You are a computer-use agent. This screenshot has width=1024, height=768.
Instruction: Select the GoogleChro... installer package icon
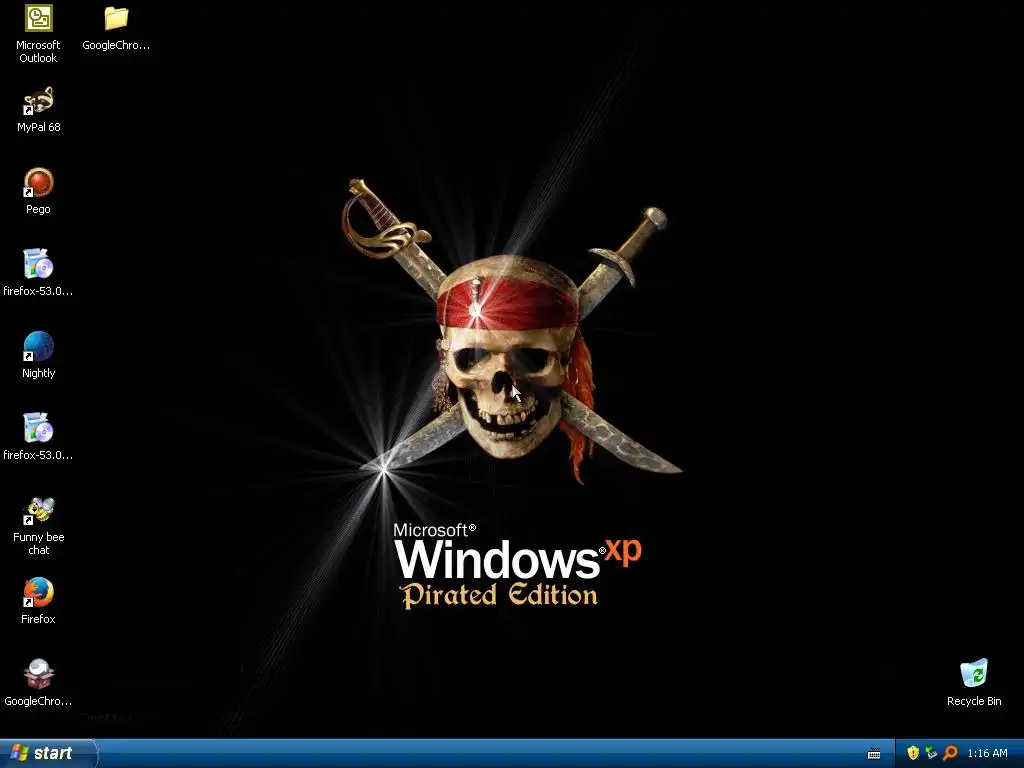[x=38, y=674]
